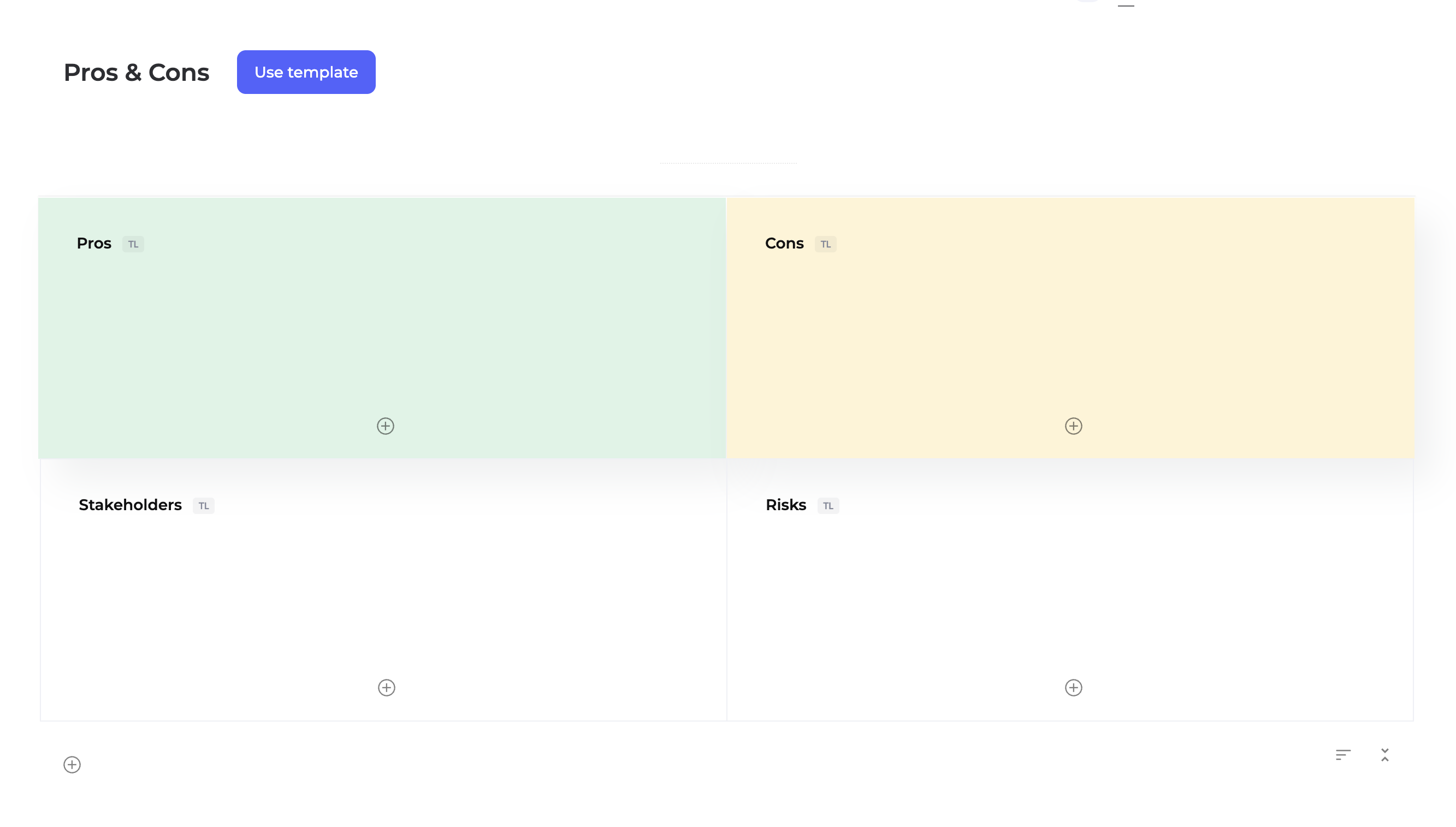Click the green Pros panel background
1456x827 pixels.
coord(381,335)
